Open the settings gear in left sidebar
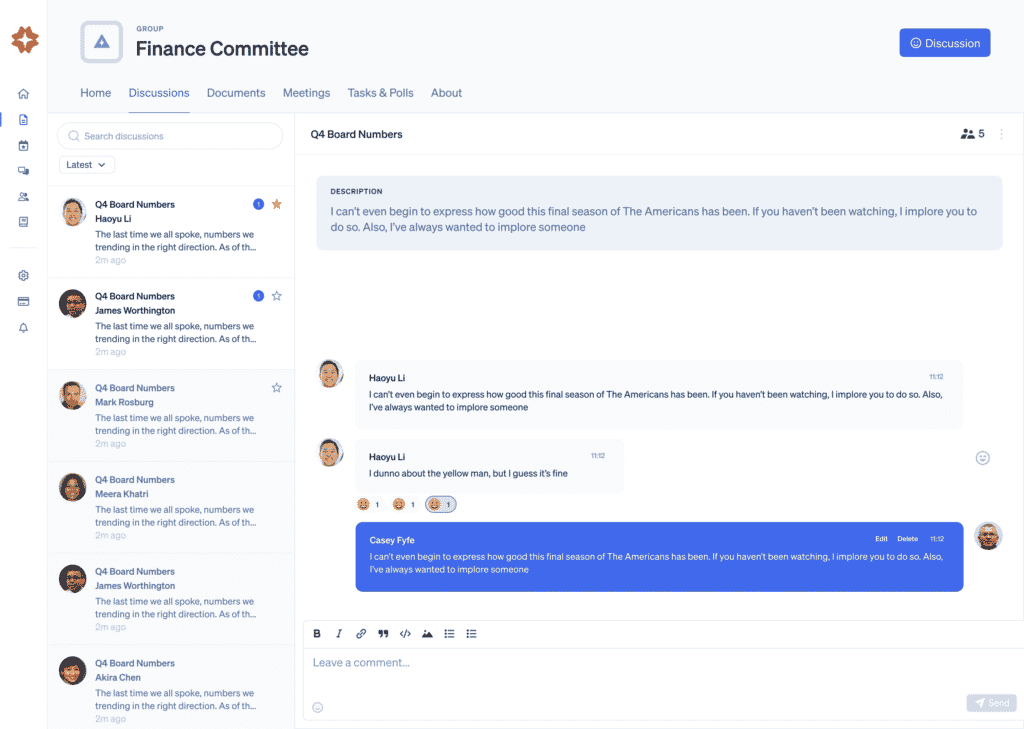 point(24,276)
